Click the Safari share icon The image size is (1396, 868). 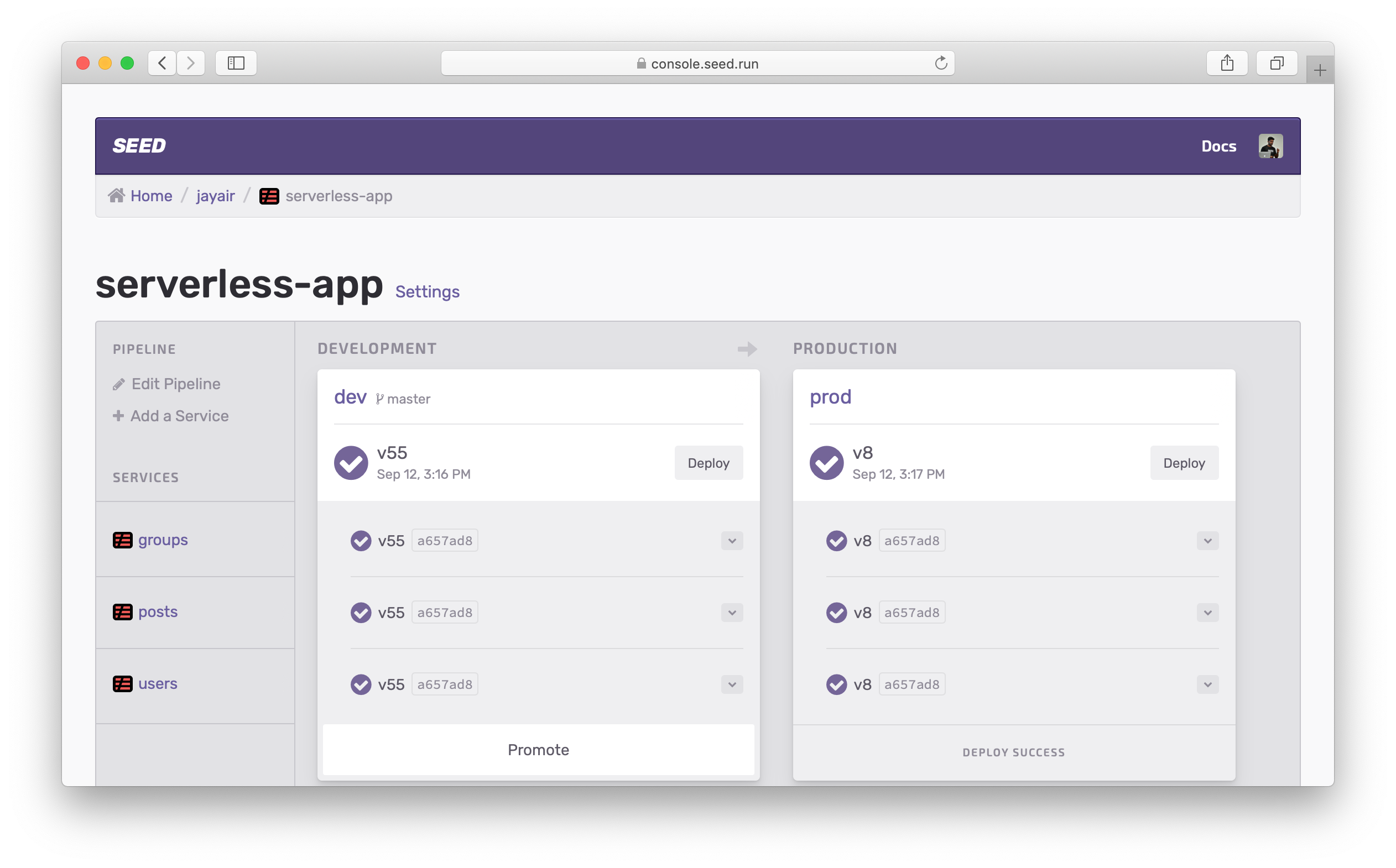(1227, 62)
